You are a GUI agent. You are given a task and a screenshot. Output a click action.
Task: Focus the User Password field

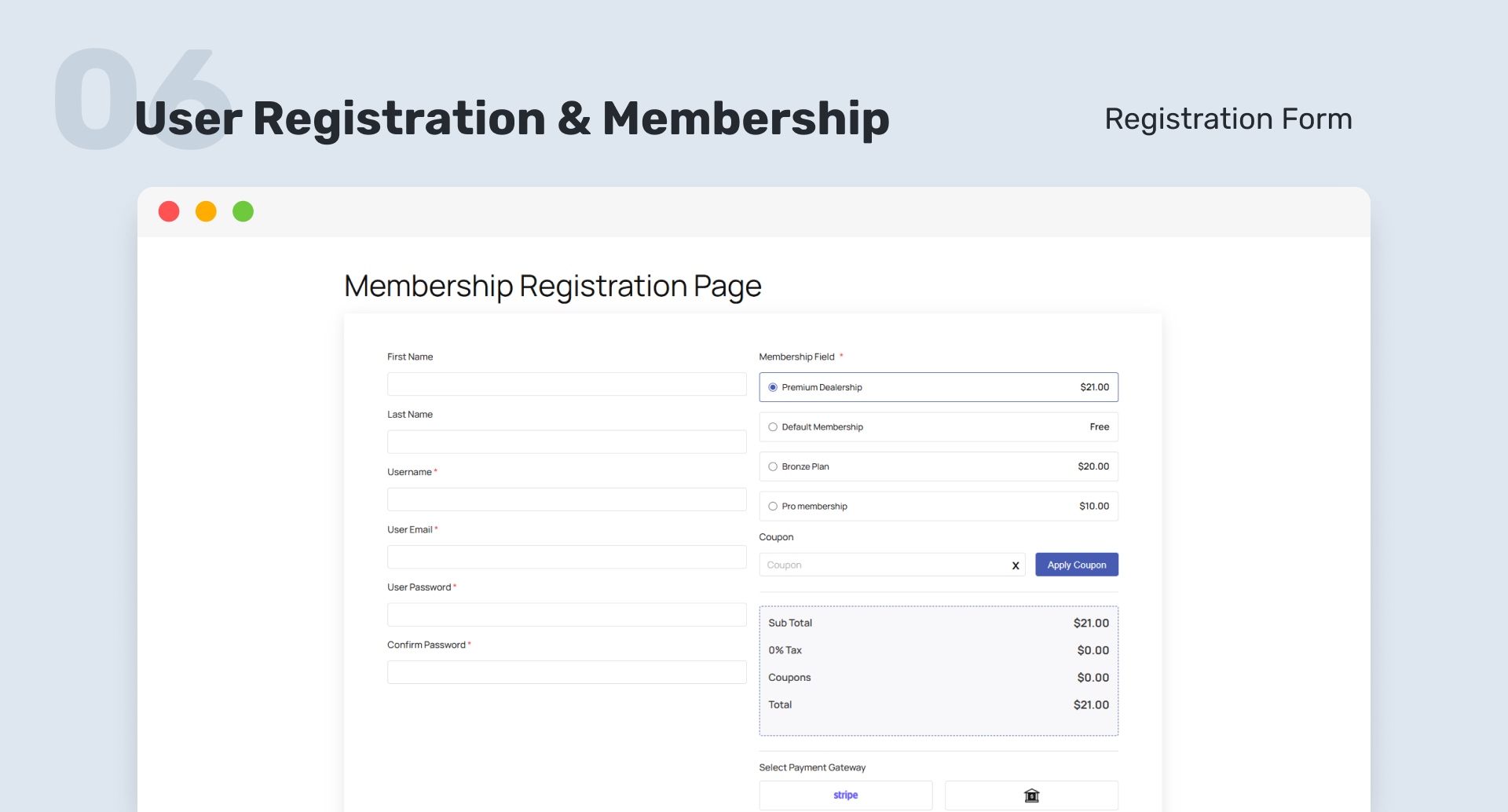[x=566, y=614]
